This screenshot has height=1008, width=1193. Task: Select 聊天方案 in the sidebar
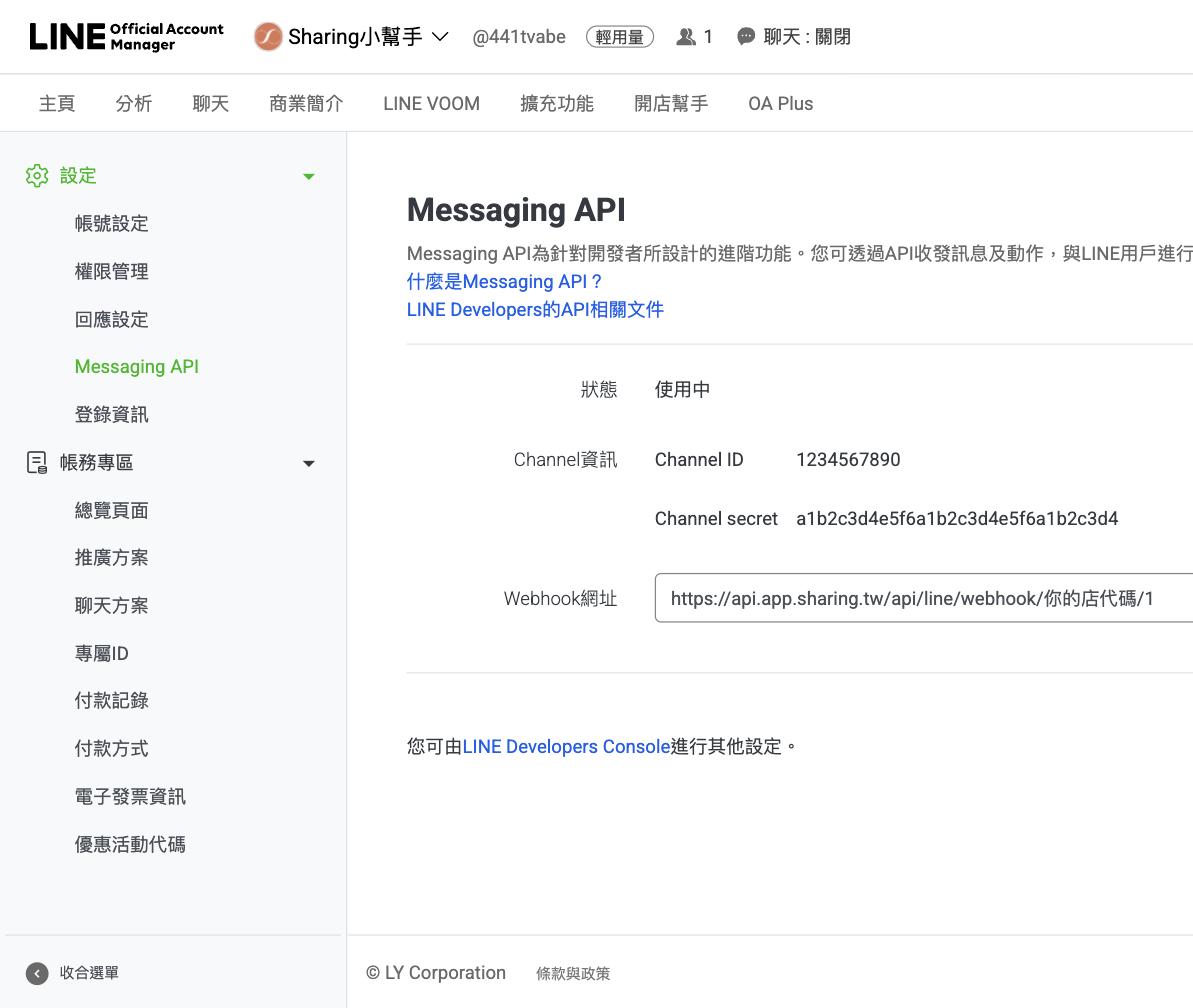point(111,606)
